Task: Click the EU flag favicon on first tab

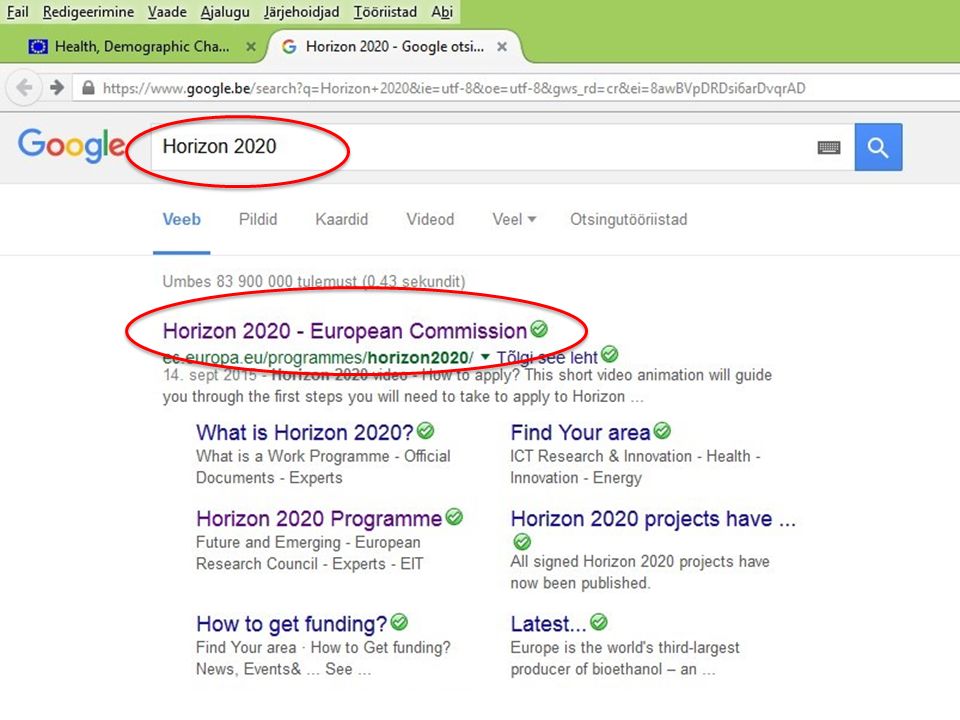Action: pyautogui.click(x=38, y=47)
